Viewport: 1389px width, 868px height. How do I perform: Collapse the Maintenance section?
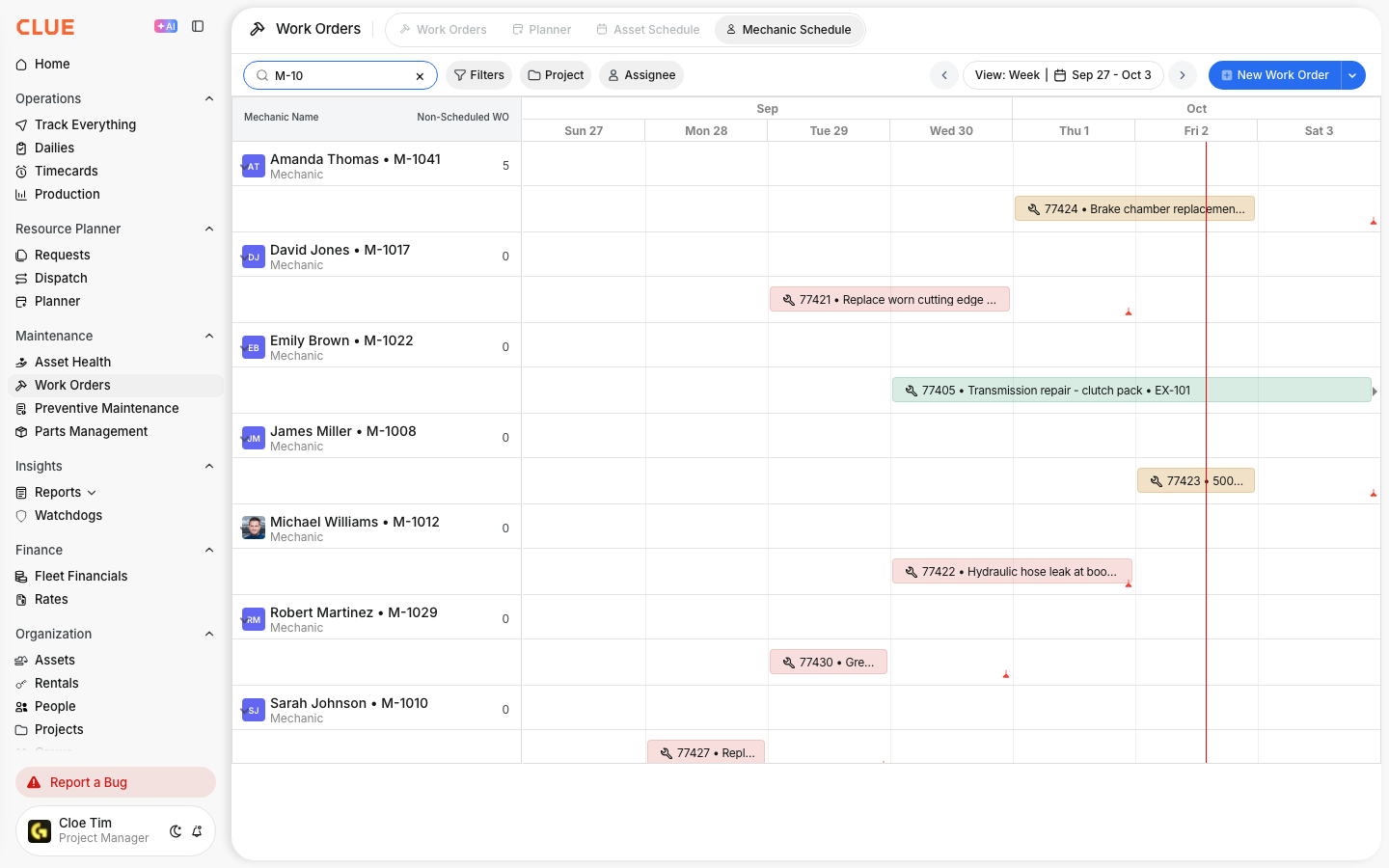pos(209,336)
